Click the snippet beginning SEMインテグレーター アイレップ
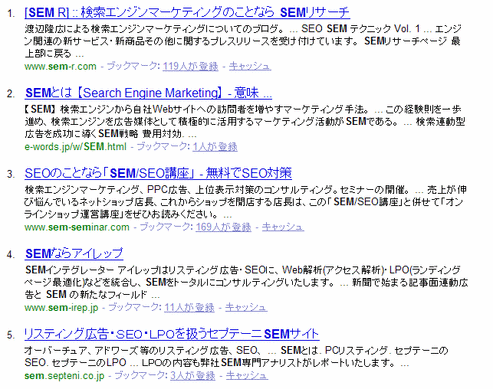The image size is (493, 389). point(246,282)
